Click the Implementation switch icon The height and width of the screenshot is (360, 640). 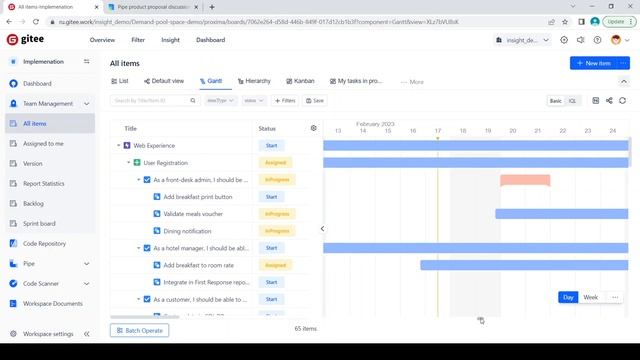87,62
